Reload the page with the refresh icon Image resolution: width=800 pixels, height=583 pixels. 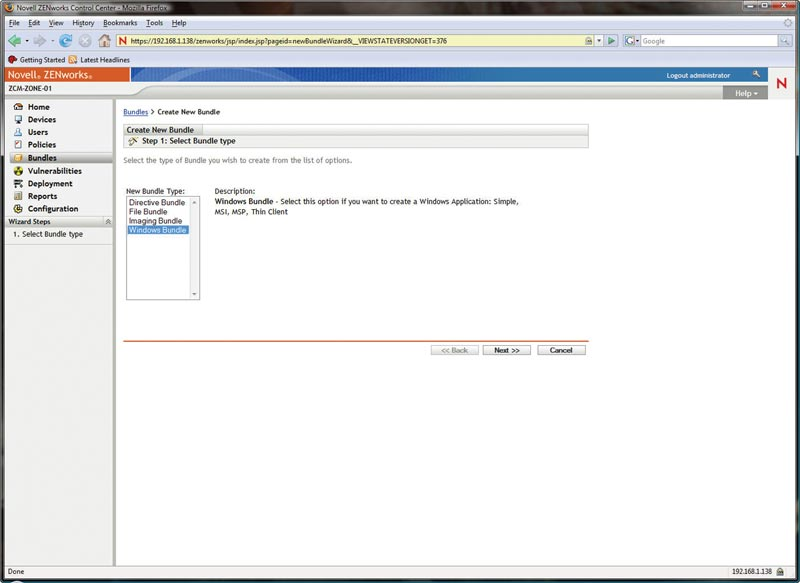(65, 41)
